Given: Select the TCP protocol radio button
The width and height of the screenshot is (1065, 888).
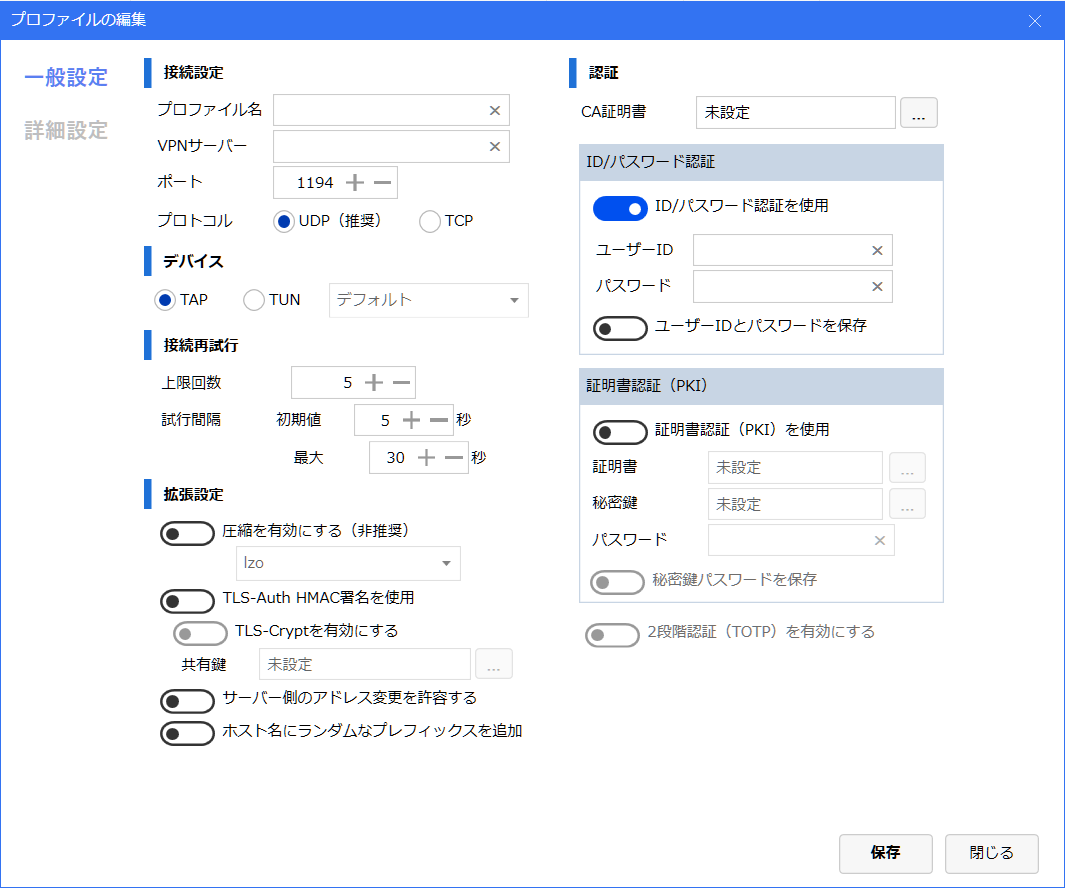Looking at the screenshot, I should 430,221.
